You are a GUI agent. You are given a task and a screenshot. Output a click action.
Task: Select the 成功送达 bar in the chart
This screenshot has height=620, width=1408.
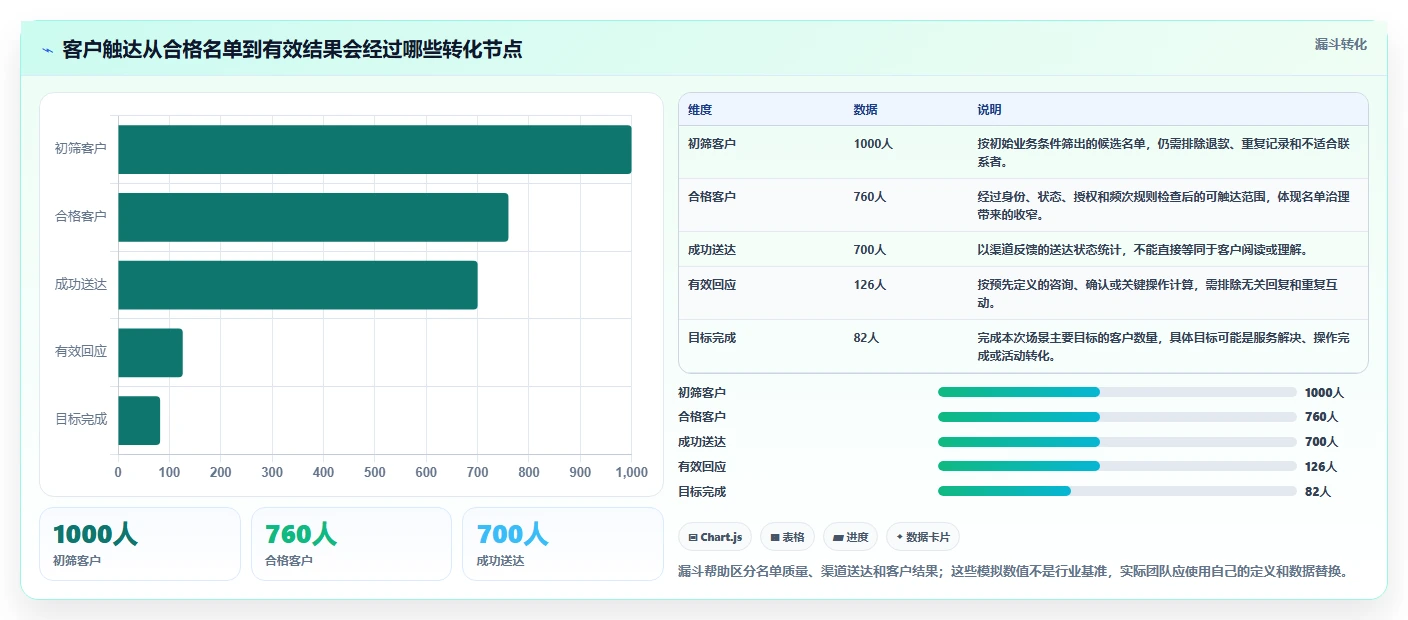point(298,285)
